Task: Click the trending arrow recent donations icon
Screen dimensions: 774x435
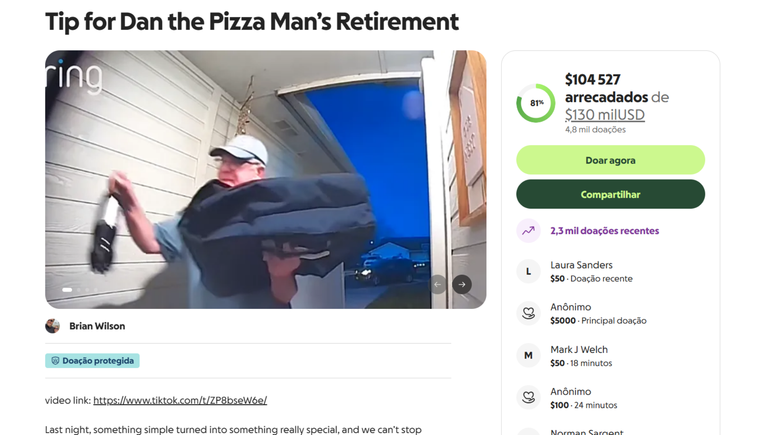Action: point(528,231)
